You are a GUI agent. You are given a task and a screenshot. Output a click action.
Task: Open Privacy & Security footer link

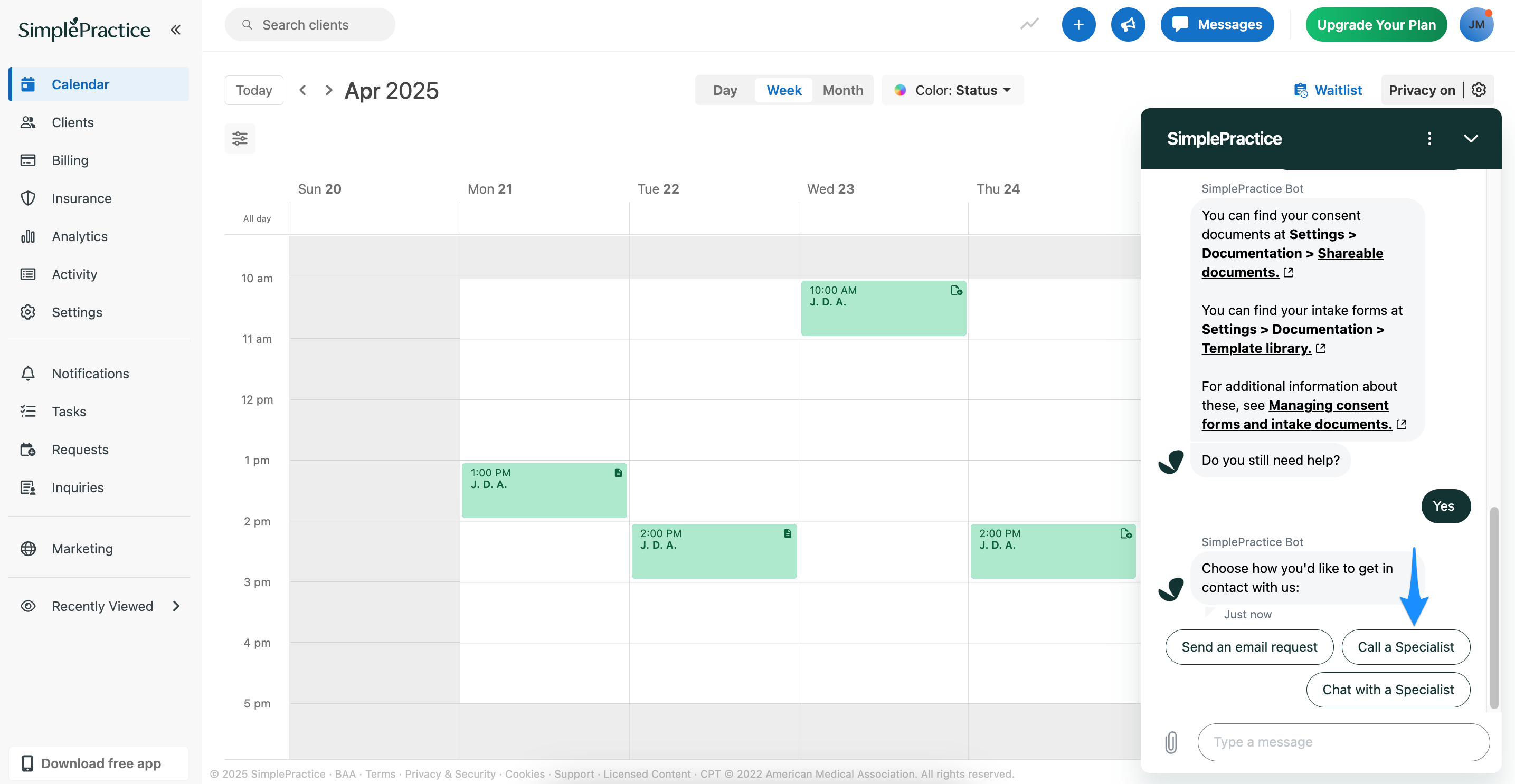click(x=450, y=773)
